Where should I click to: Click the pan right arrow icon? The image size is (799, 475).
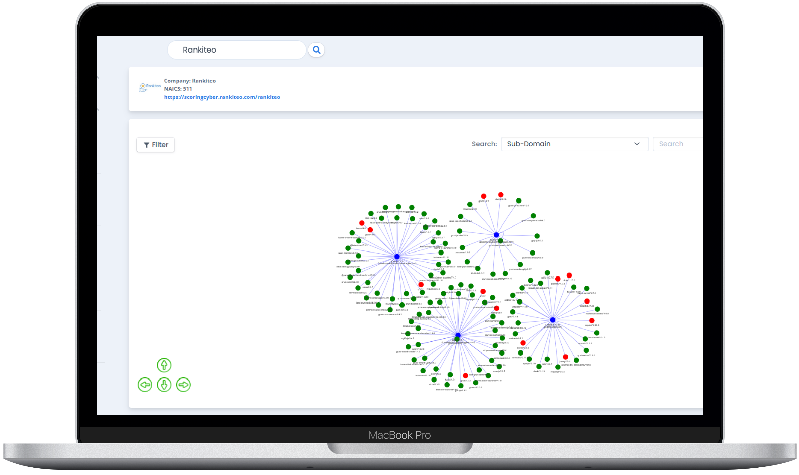pyautogui.click(x=183, y=384)
